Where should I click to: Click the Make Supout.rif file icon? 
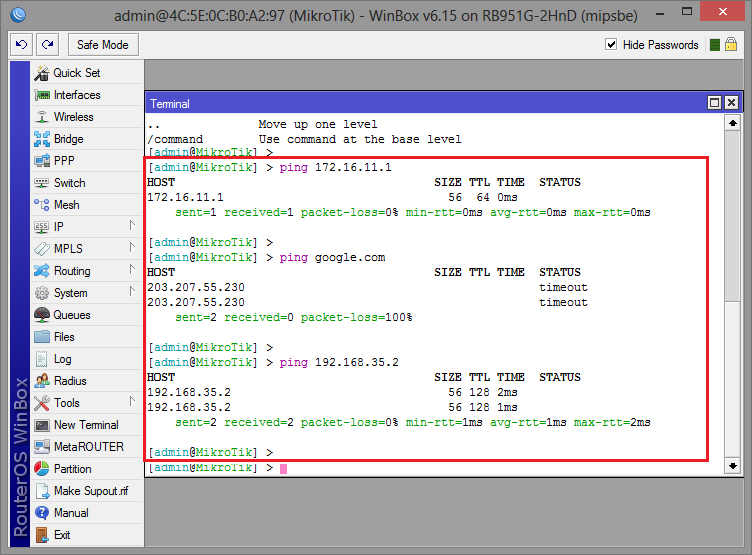(43, 491)
